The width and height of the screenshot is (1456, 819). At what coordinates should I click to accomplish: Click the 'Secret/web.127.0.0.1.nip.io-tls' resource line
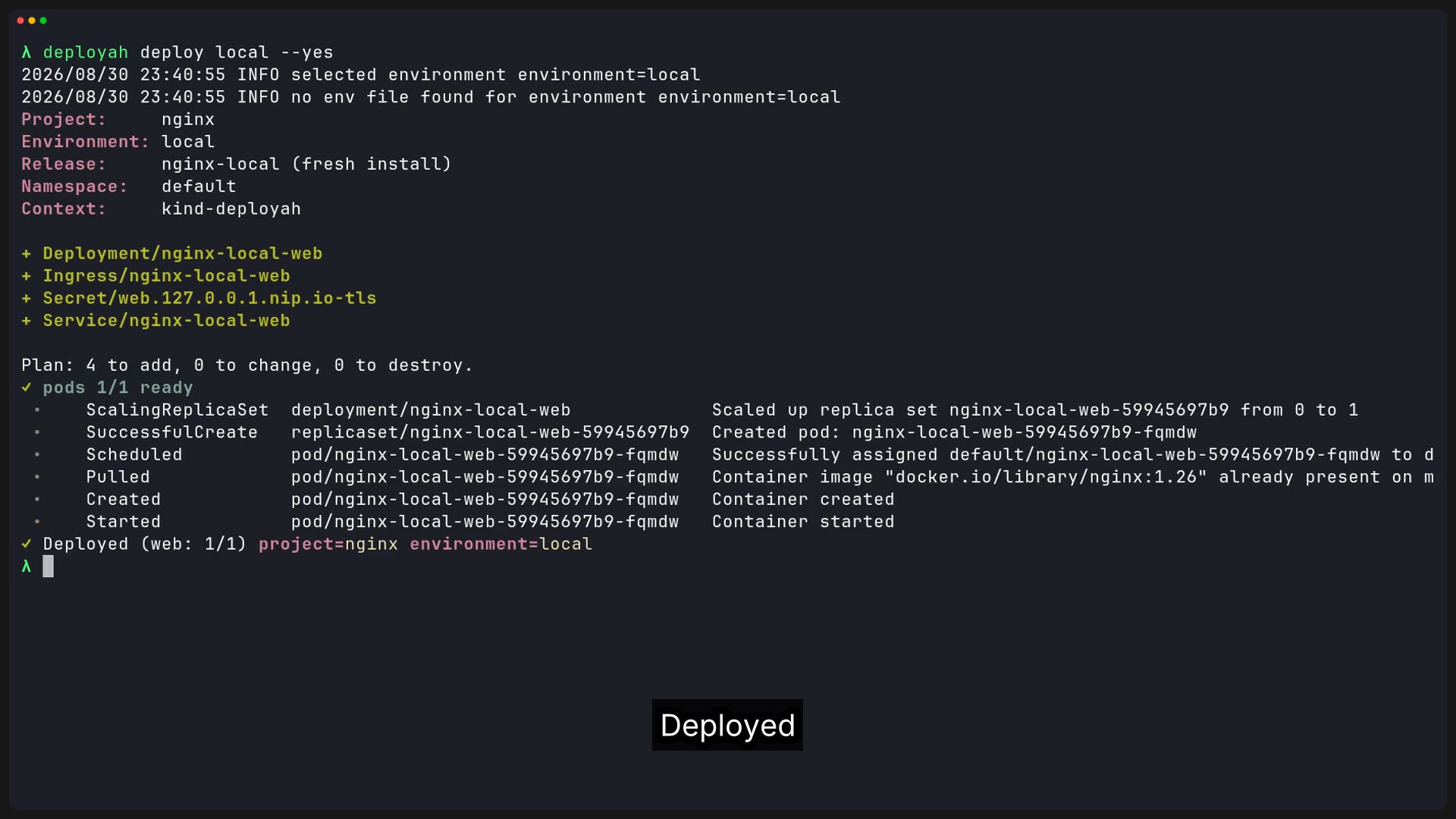(x=199, y=299)
